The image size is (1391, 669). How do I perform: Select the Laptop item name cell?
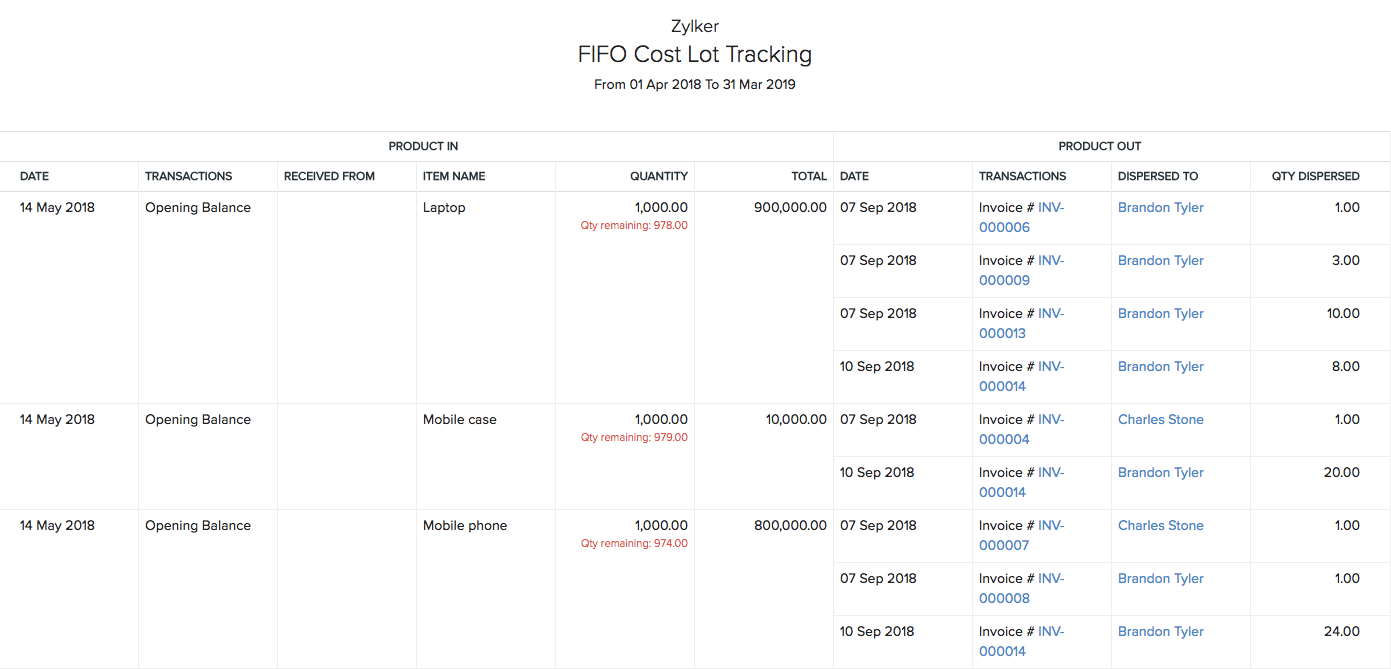pos(443,208)
